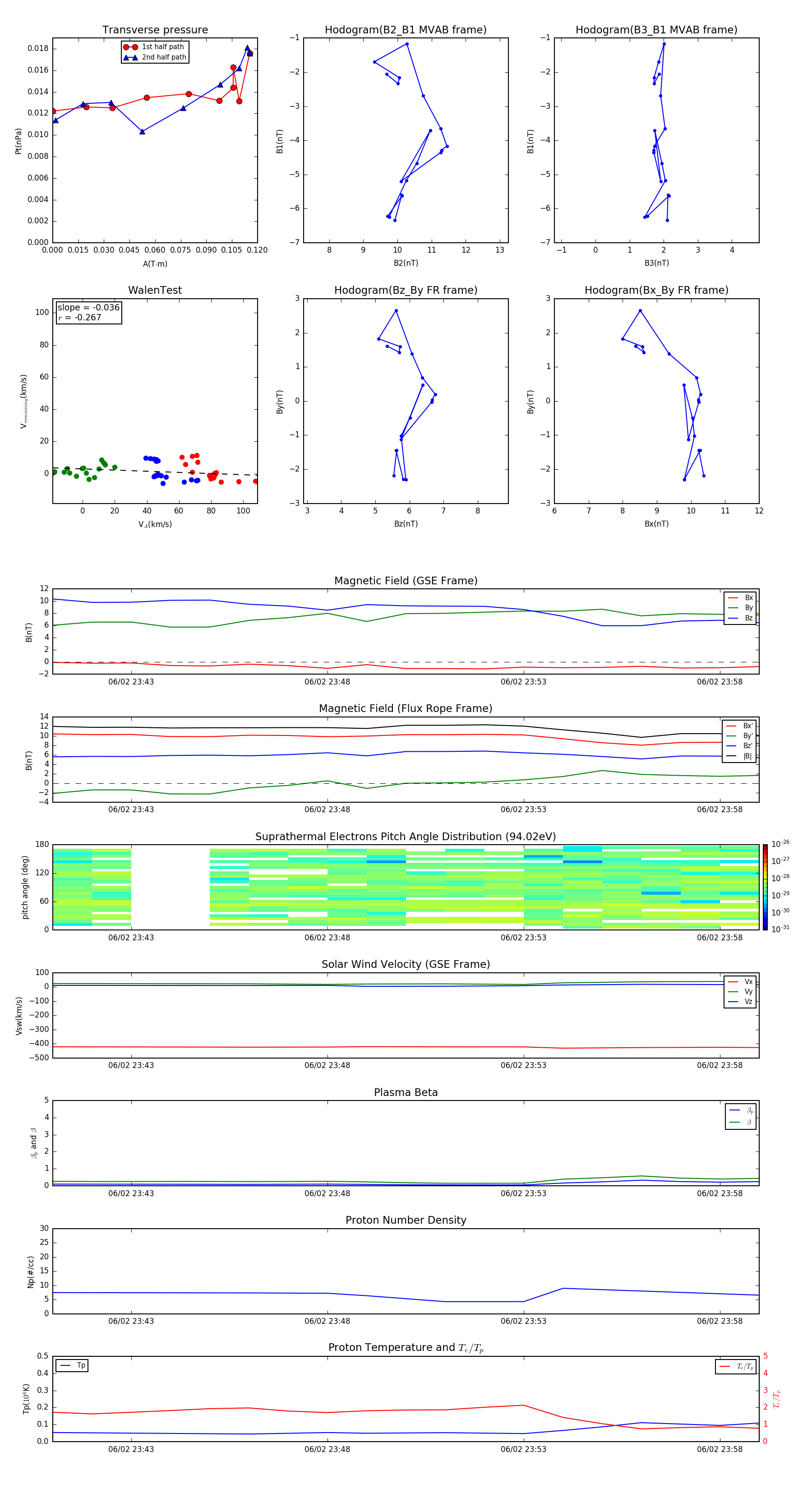Select 06/02 23:58 tick under Proton Number Density panel

(x=720, y=1321)
